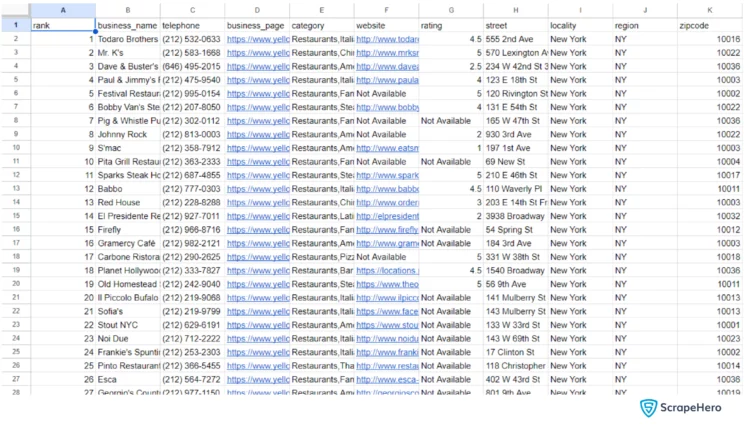744x425 pixels.
Task: Open Firefly website link
Action: pyautogui.click(x=387, y=230)
